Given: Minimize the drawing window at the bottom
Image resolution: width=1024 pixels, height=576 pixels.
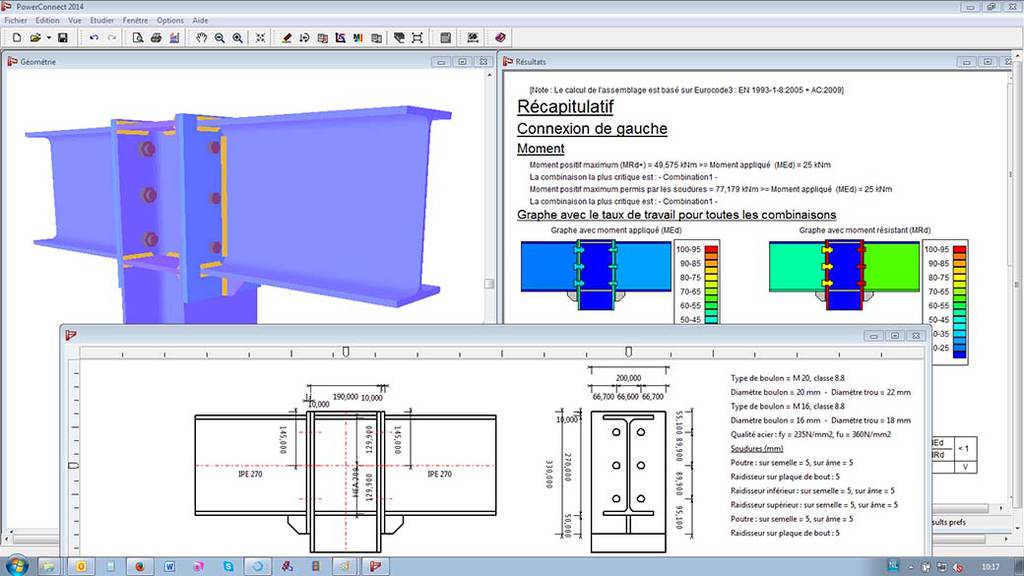Looking at the screenshot, I should point(874,336).
